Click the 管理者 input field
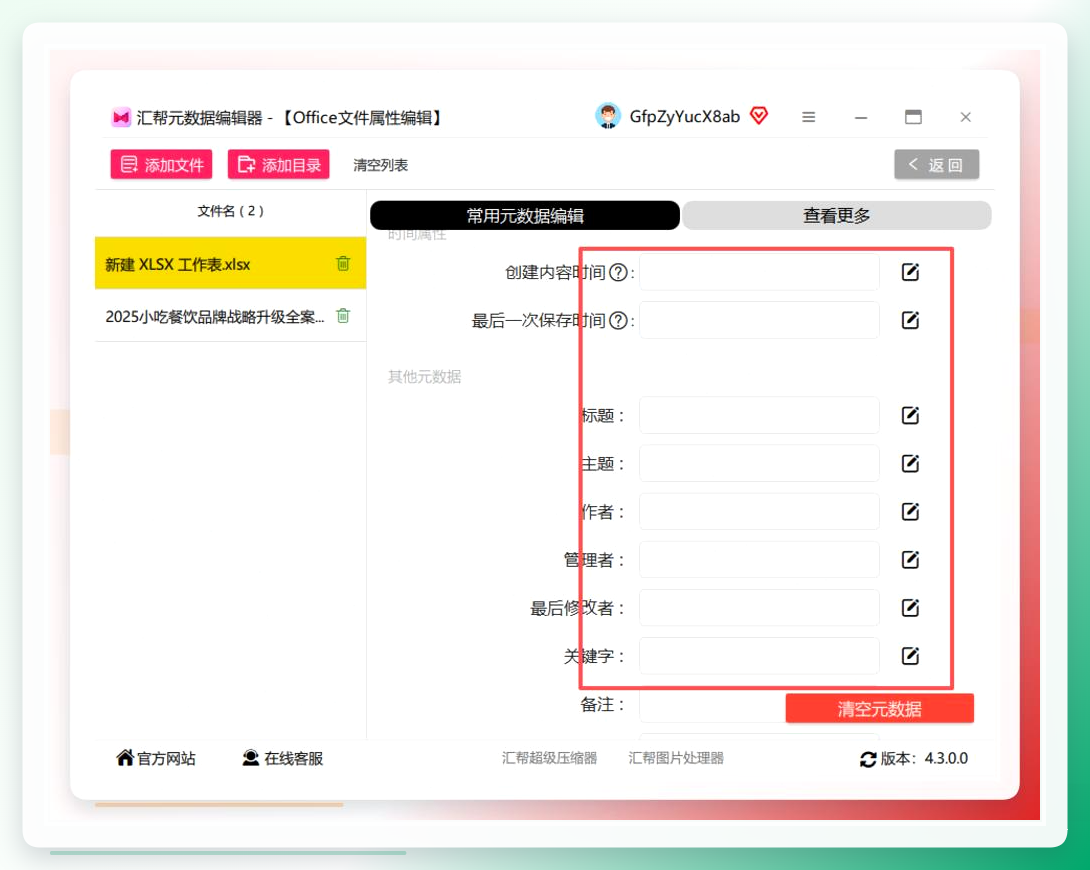Image resolution: width=1090 pixels, height=870 pixels. tap(759, 560)
